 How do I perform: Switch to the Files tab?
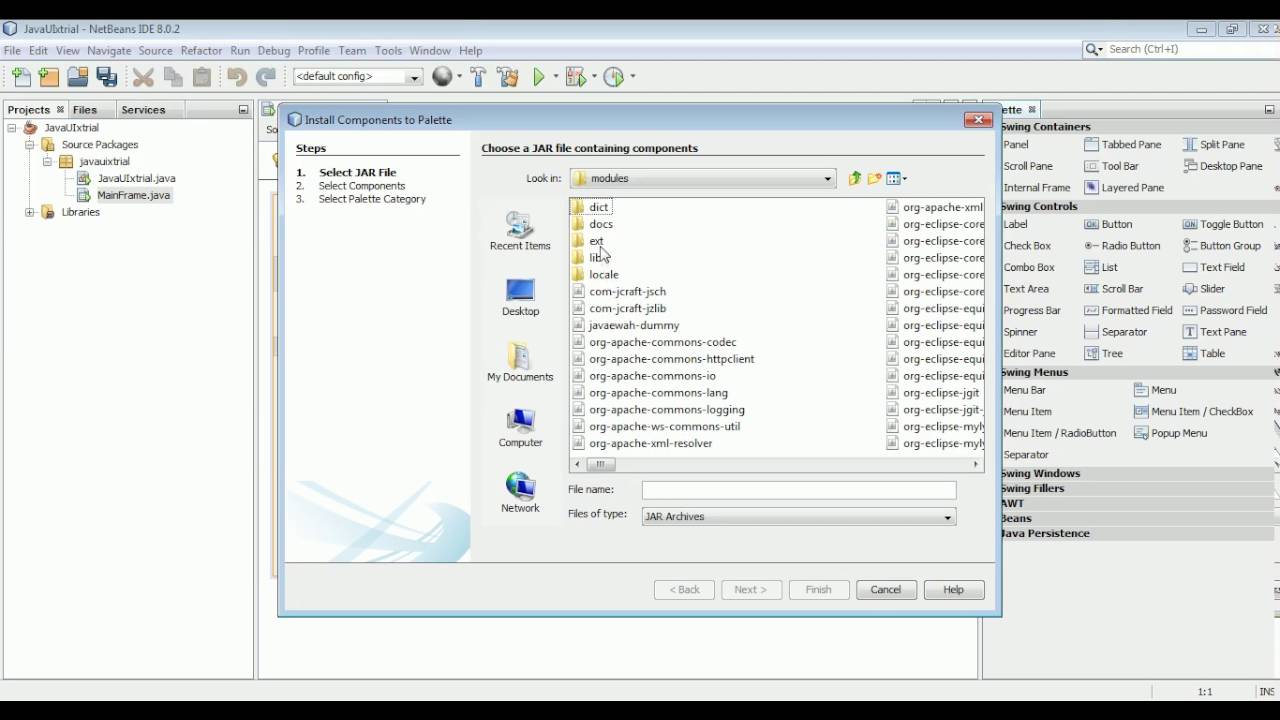point(85,110)
